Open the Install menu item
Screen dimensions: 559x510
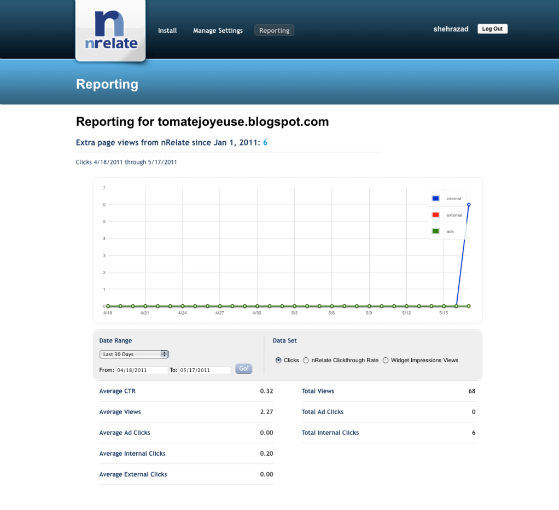point(167,31)
